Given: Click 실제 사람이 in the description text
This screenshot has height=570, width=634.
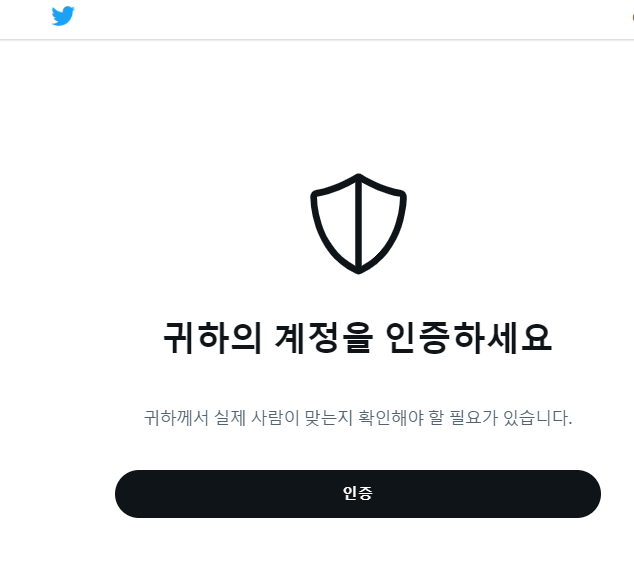Looking at the screenshot, I should [x=256, y=418].
